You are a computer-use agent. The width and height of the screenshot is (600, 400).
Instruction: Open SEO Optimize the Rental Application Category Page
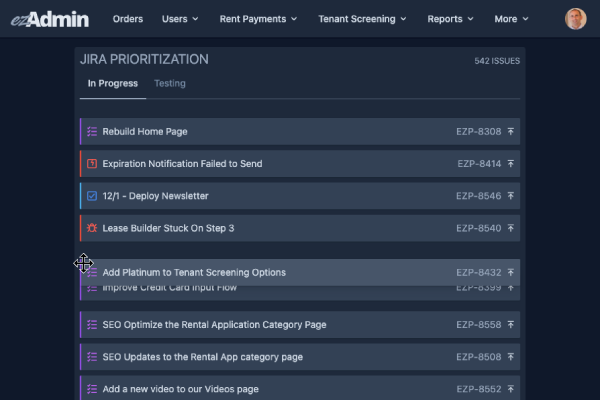coord(300,325)
